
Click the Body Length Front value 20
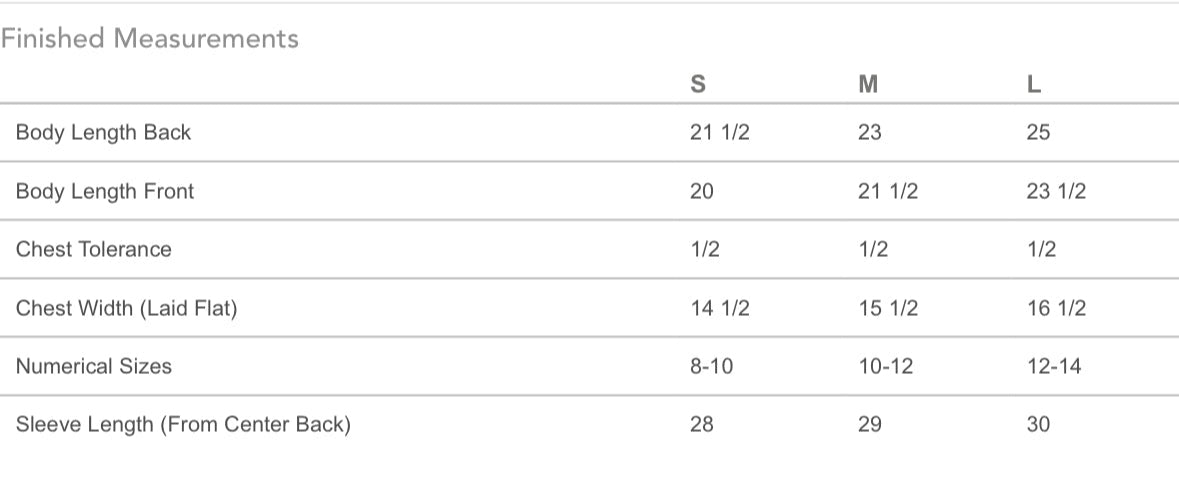(702, 191)
